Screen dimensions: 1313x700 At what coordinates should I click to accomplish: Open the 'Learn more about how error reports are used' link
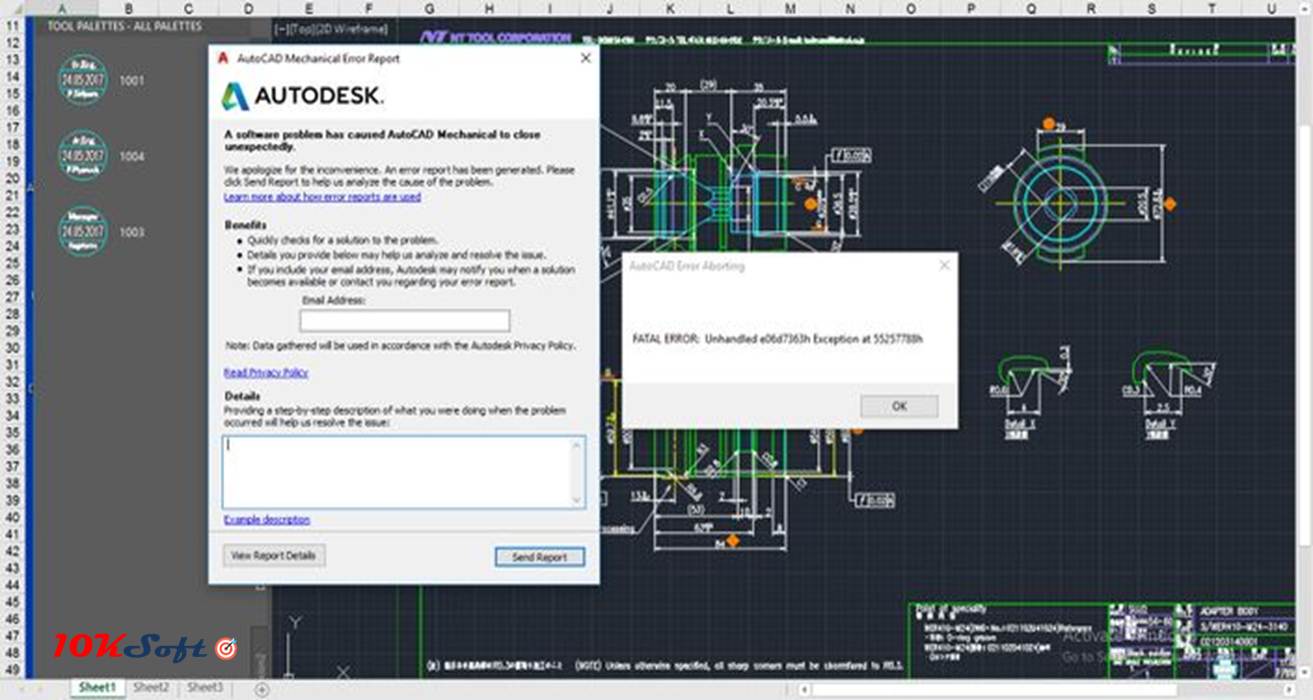click(322, 197)
